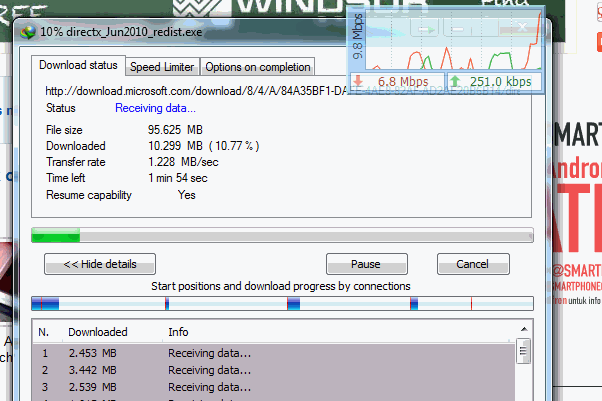
Task: Switch to the Speed Limiter tab
Action: (162, 67)
